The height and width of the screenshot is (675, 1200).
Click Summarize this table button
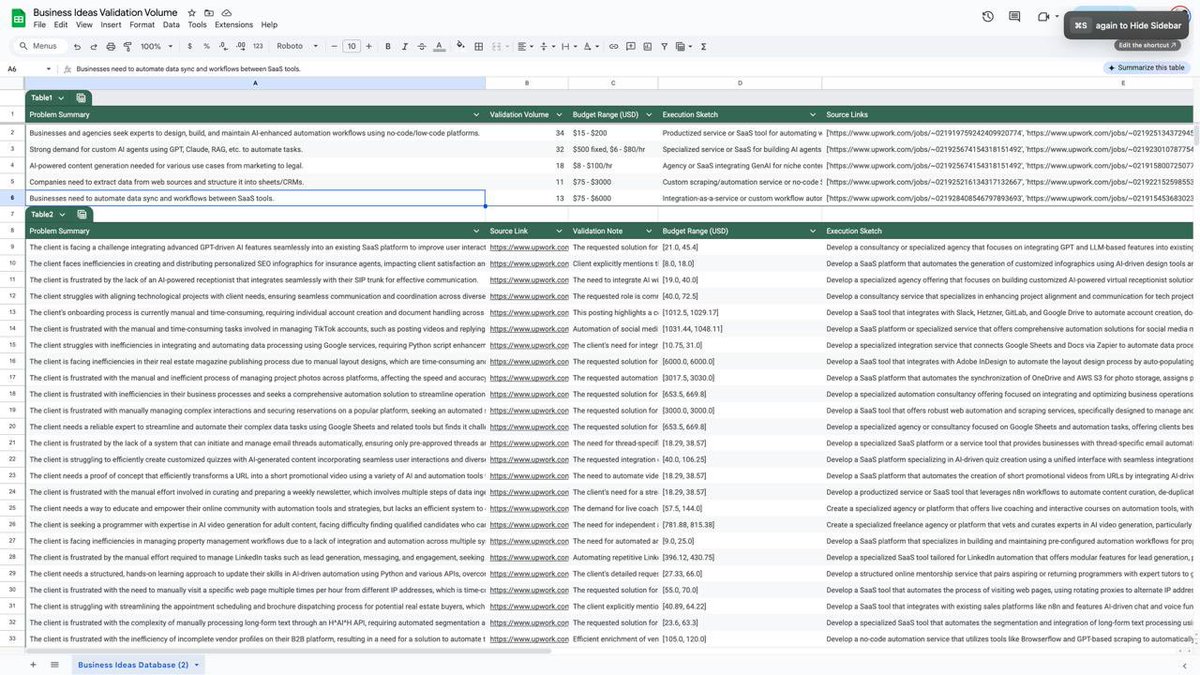[x=1148, y=68]
